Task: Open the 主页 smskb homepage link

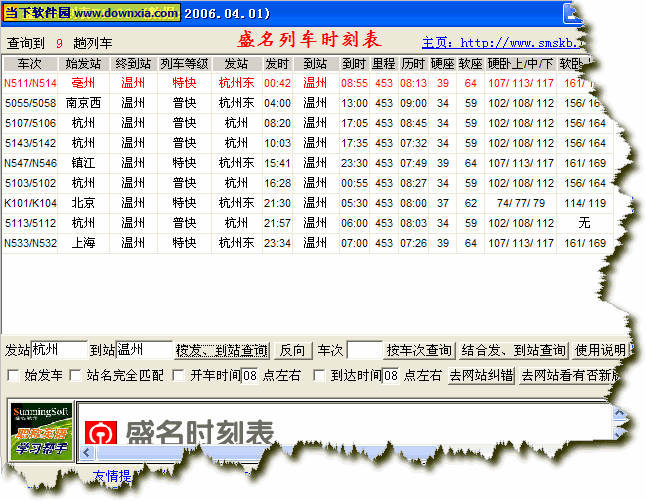Action: (x=503, y=43)
